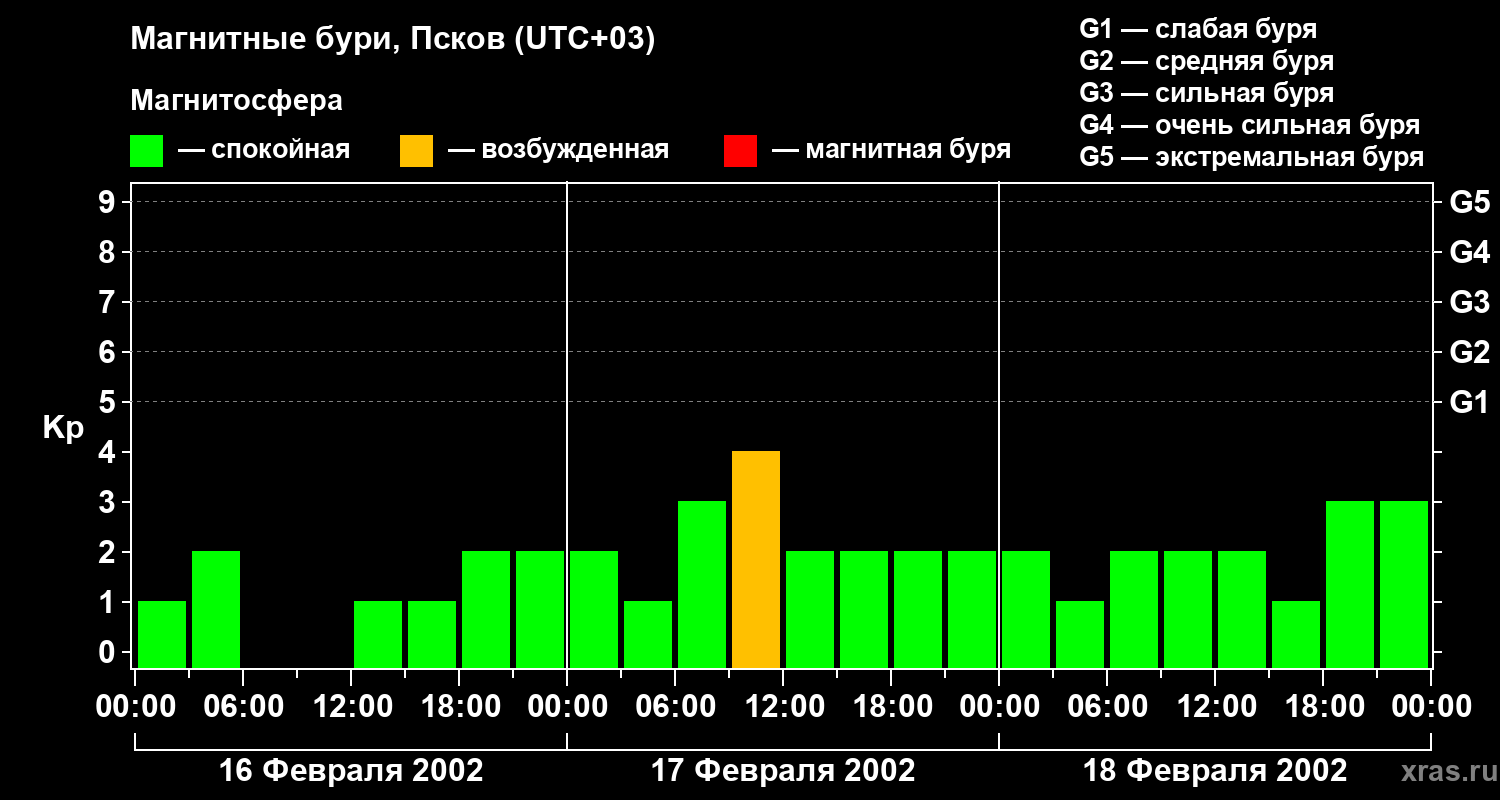Click the 00:00–03:00 bar on 18 Февраля

(1026, 609)
